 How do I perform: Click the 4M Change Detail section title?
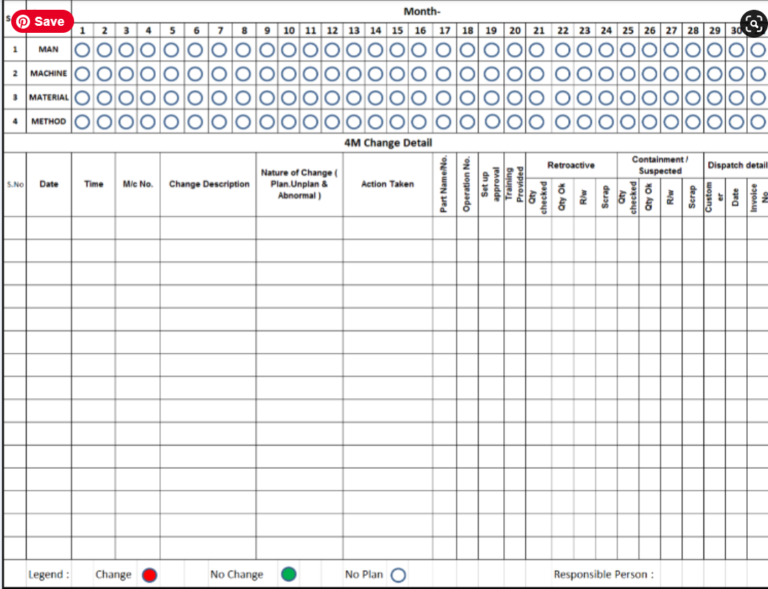click(x=387, y=143)
